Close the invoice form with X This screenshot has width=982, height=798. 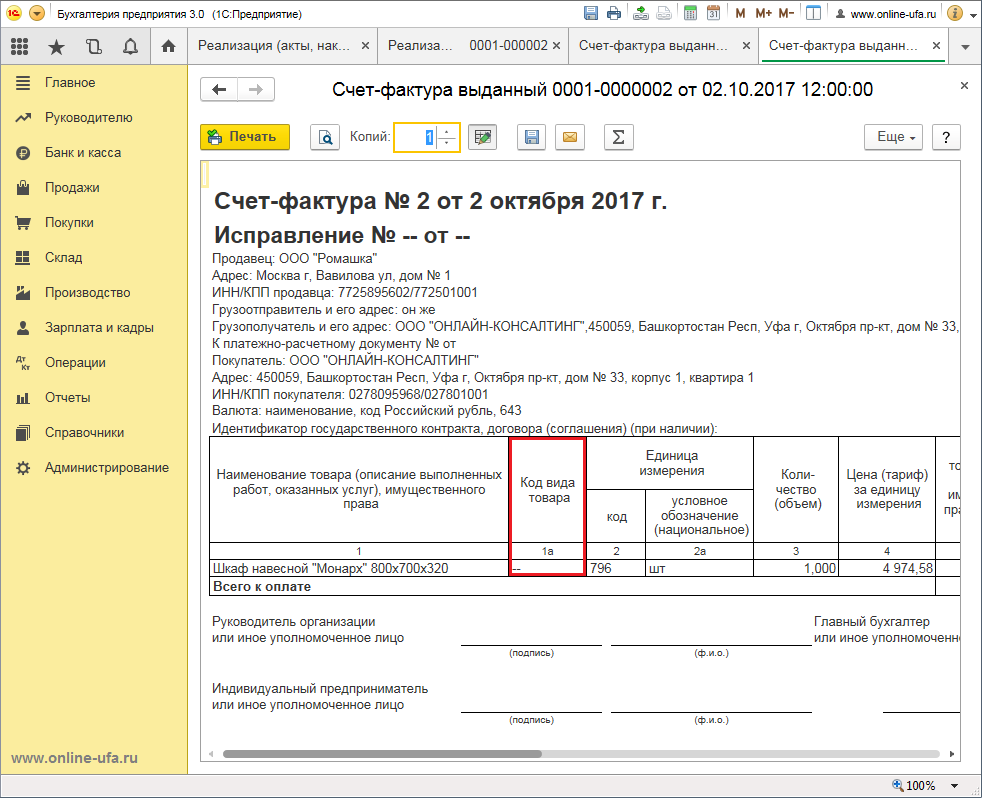pyautogui.click(x=964, y=86)
